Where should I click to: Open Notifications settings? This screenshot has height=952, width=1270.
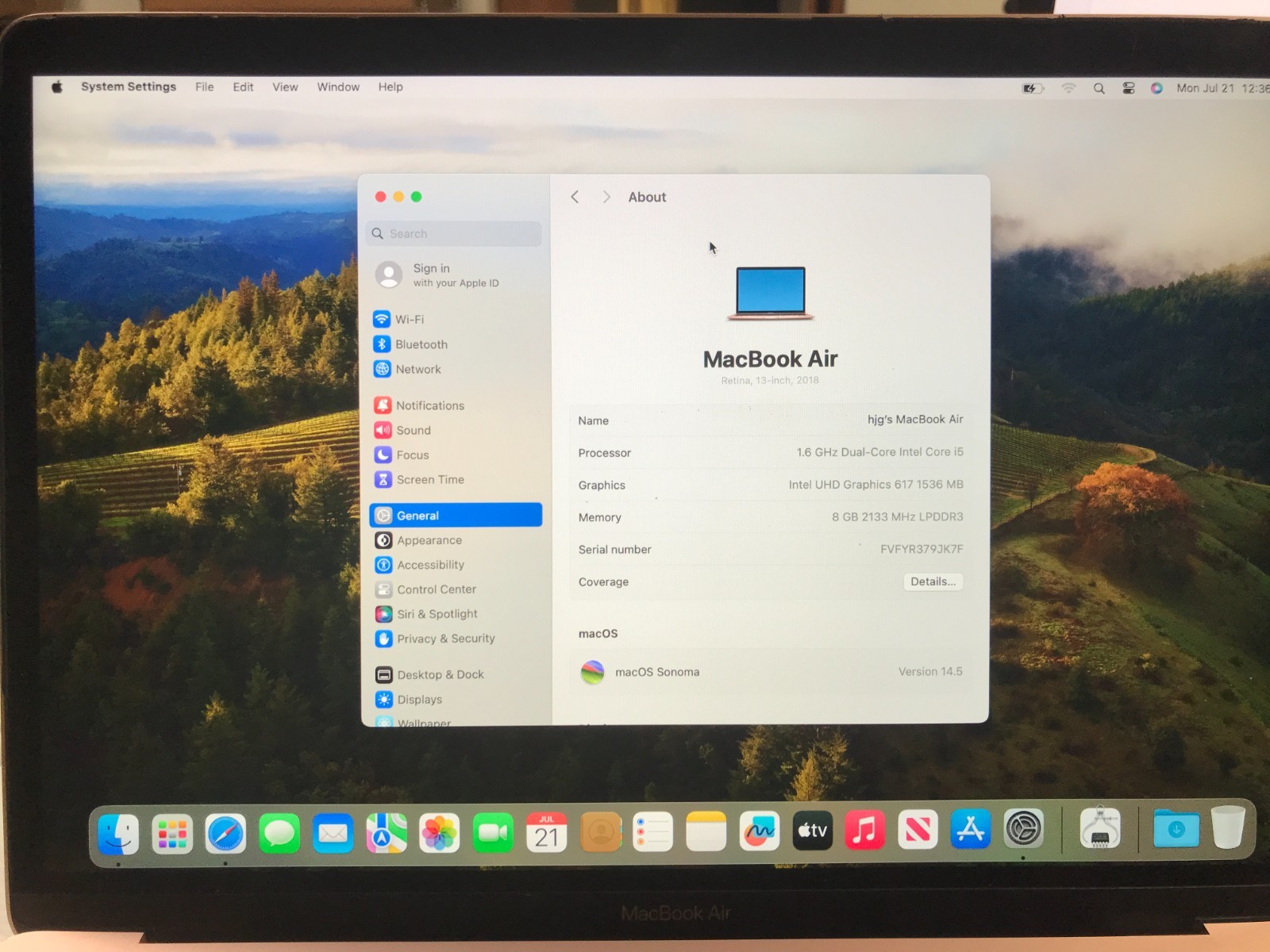[429, 405]
